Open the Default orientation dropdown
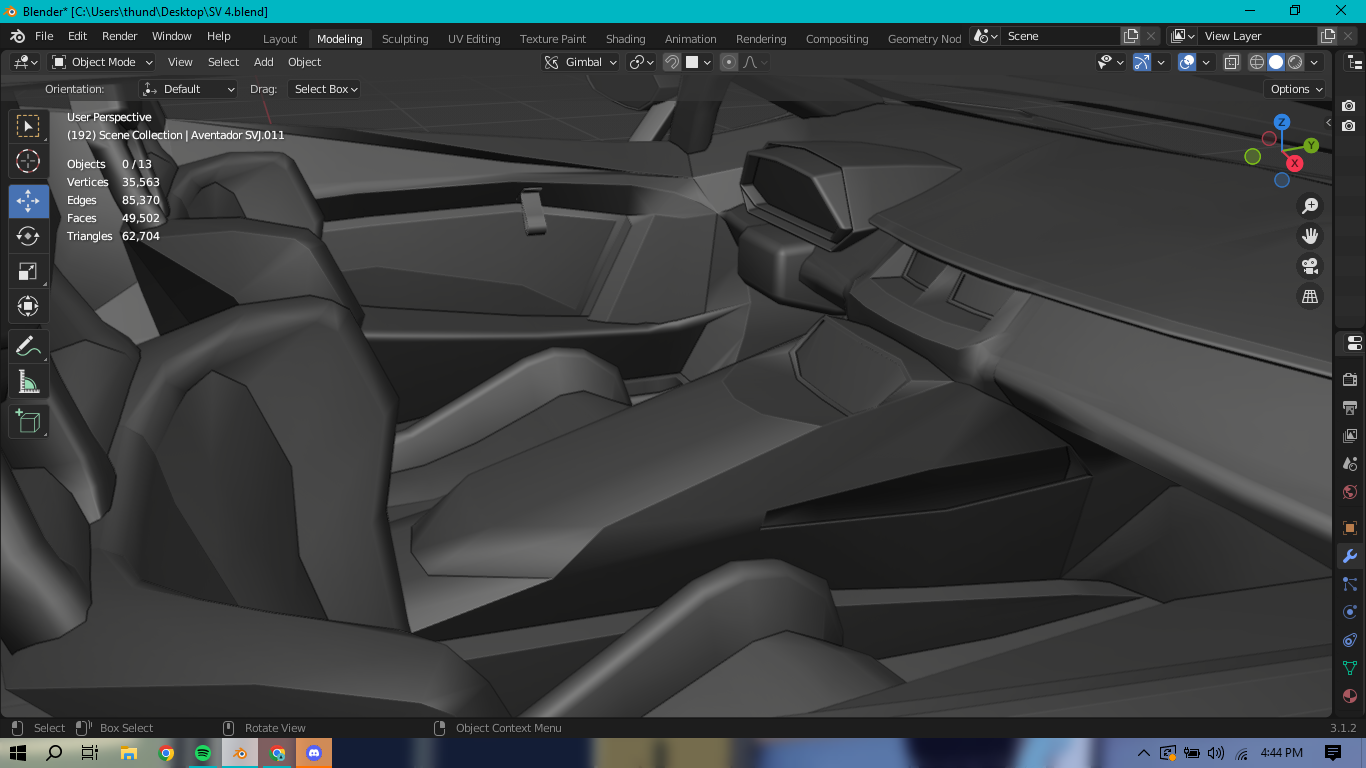1366x768 pixels. point(188,89)
